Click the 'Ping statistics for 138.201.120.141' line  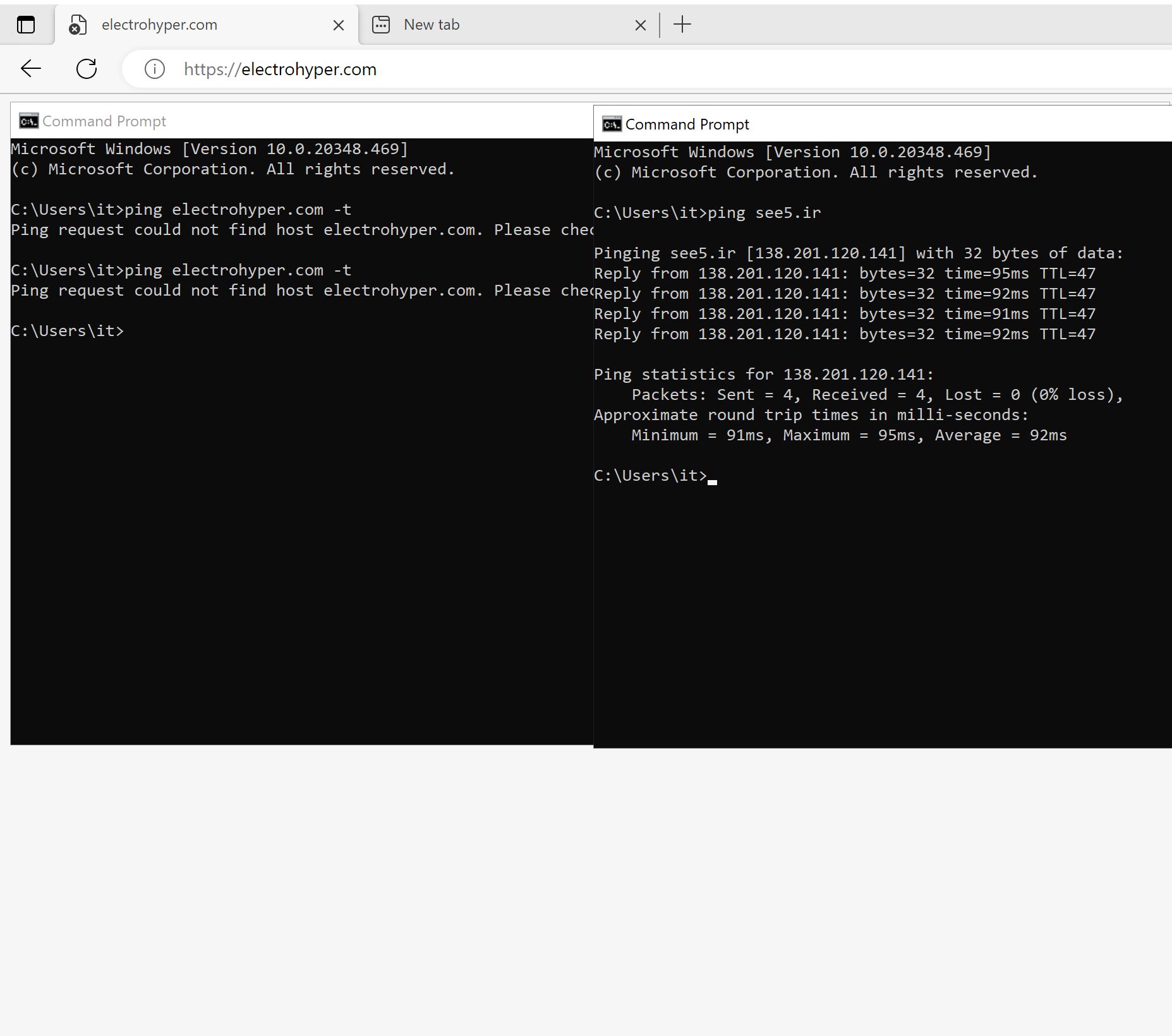(x=763, y=375)
